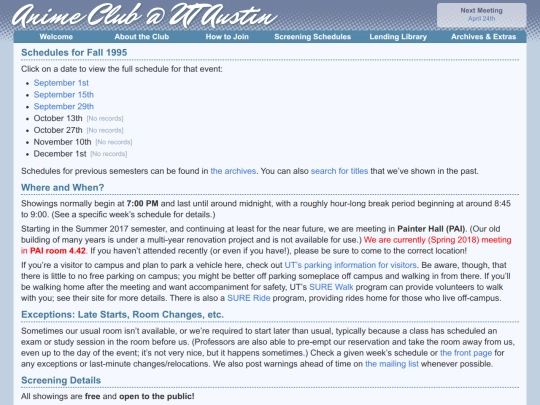
Task: Click the Screening Details heading
Action: point(61,381)
